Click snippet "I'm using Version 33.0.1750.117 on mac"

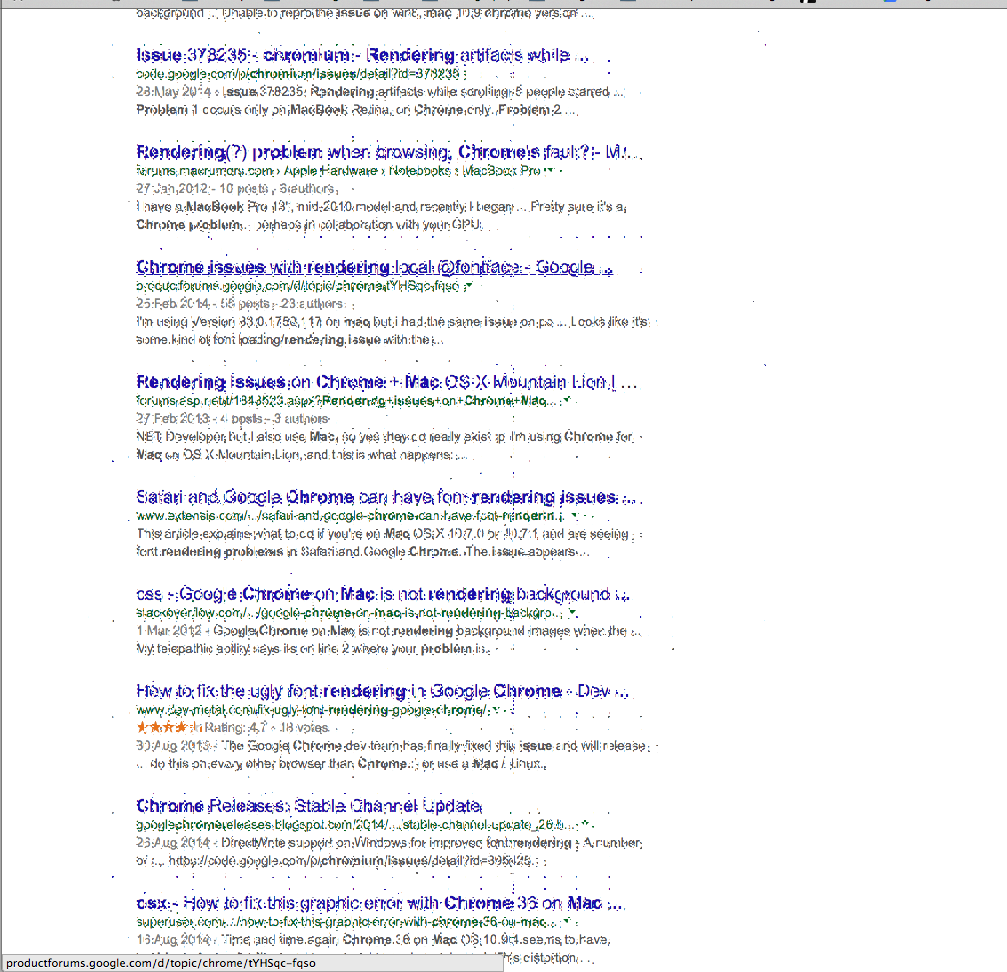[x=392, y=322]
